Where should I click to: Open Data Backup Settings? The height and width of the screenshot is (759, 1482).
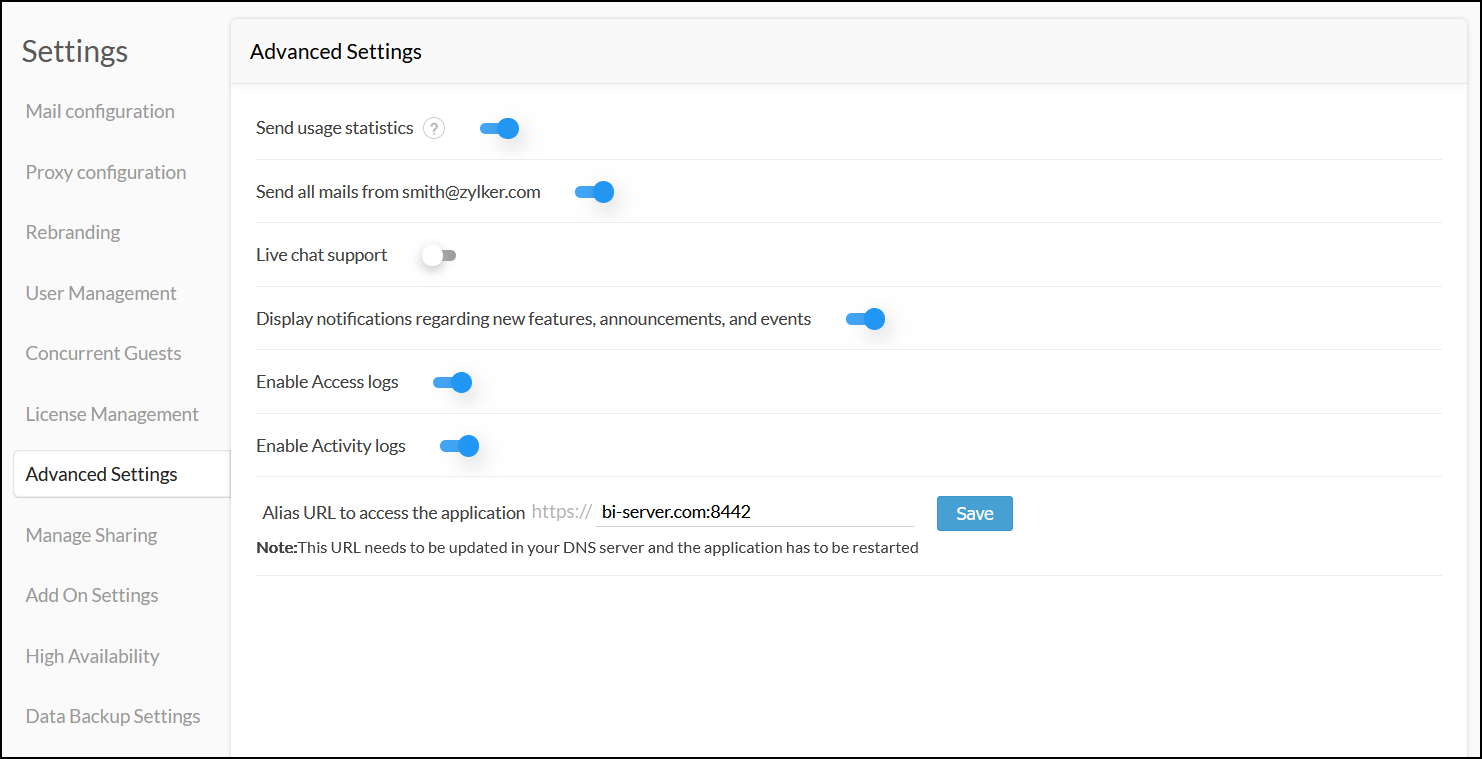point(113,716)
